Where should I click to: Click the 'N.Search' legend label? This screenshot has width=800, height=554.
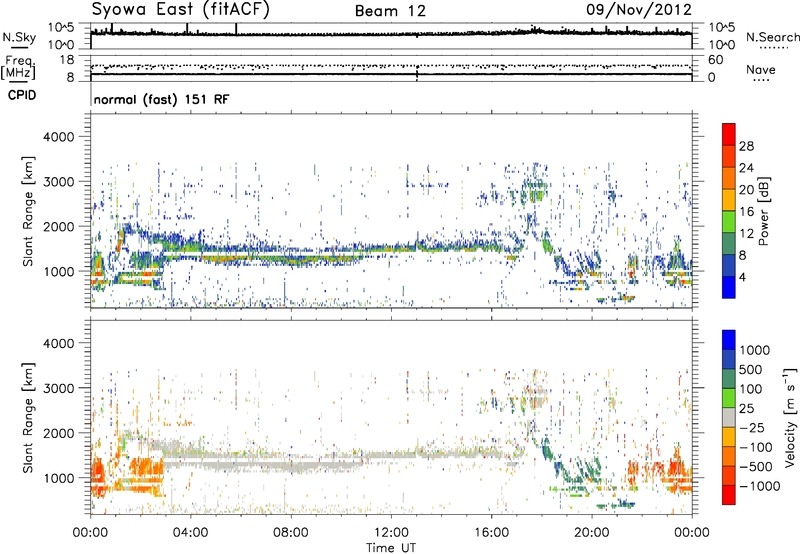pos(772,37)
